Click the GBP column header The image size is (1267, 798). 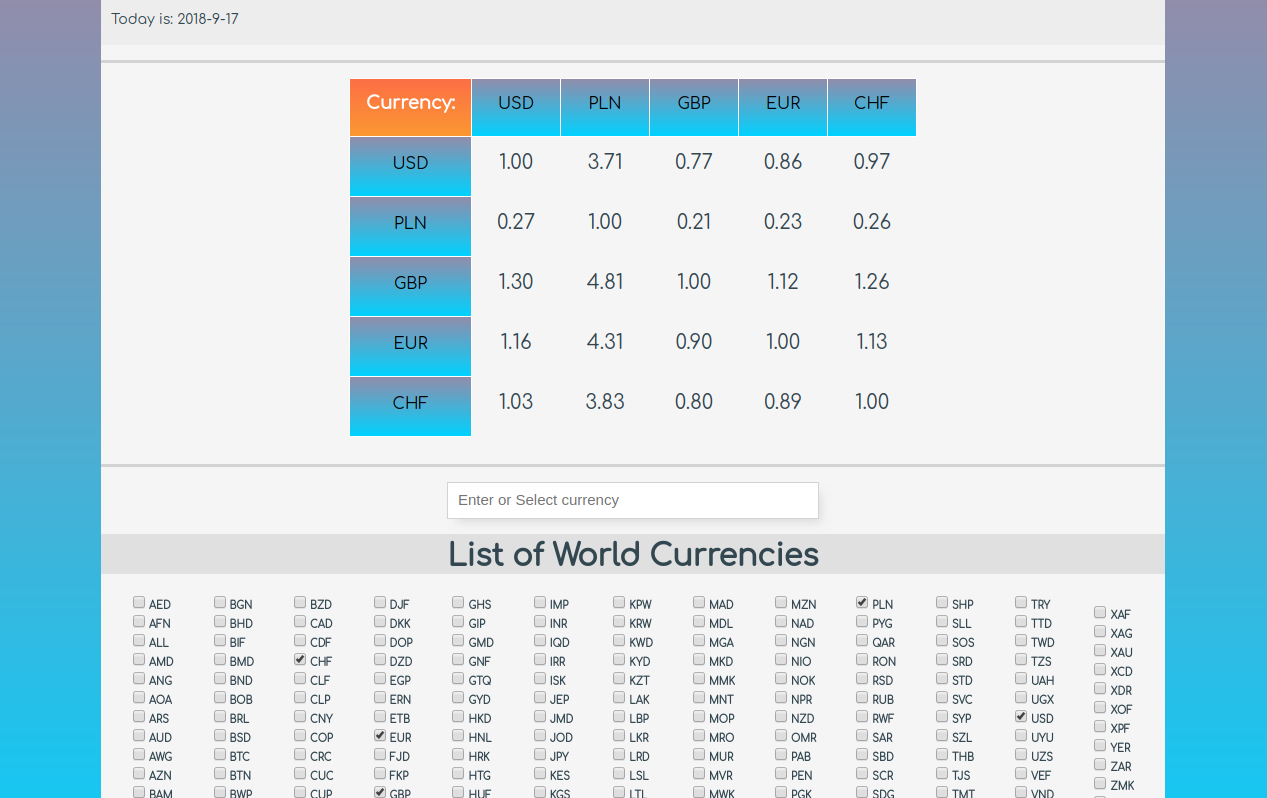(694, 107)
